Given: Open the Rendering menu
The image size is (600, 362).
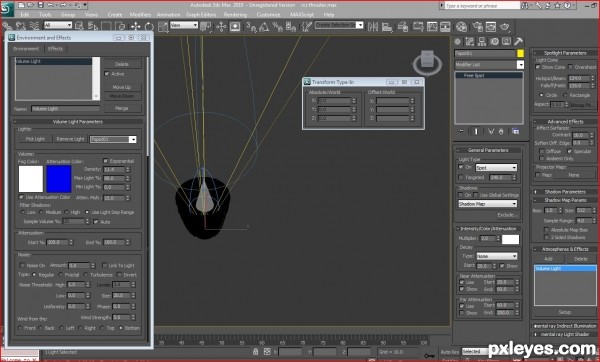Looking at the screenshot, I should point(235,15).
